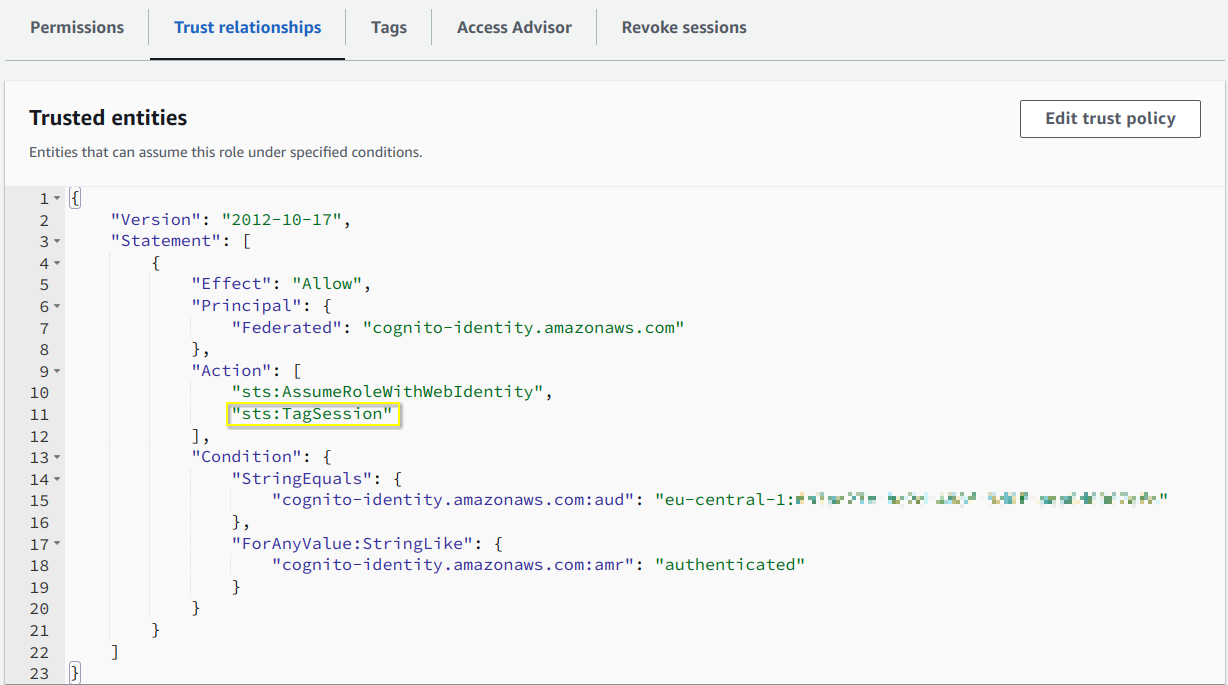1228x685 pixels.
Task: Click the "Federated" key text
Action: (286, 328)
